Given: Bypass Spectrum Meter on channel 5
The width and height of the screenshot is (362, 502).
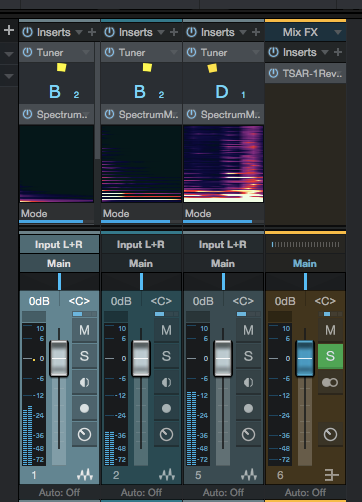Looking at the screenshot, I should coord(191,114).
